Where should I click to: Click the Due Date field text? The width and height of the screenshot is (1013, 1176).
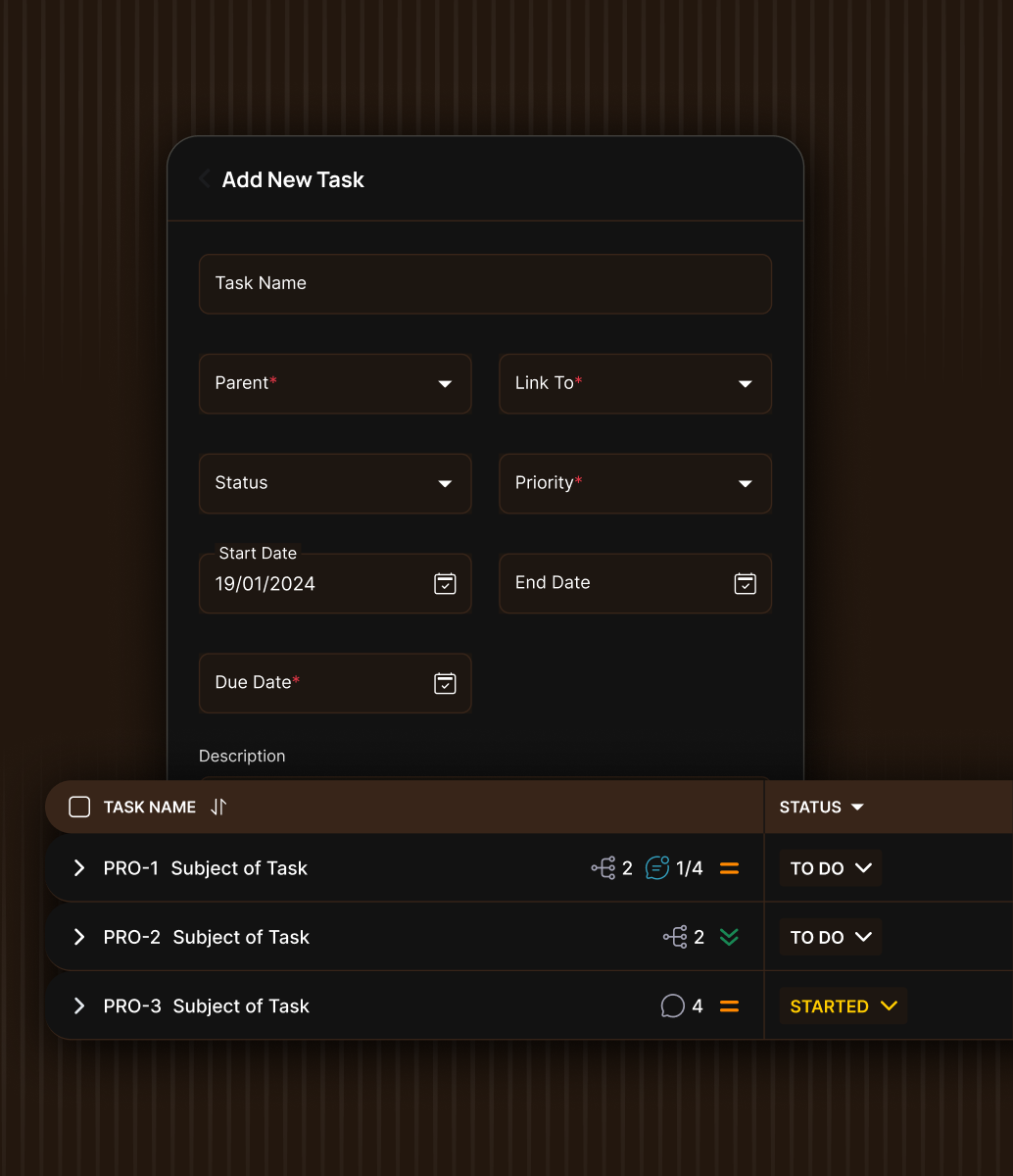[257, 682]
